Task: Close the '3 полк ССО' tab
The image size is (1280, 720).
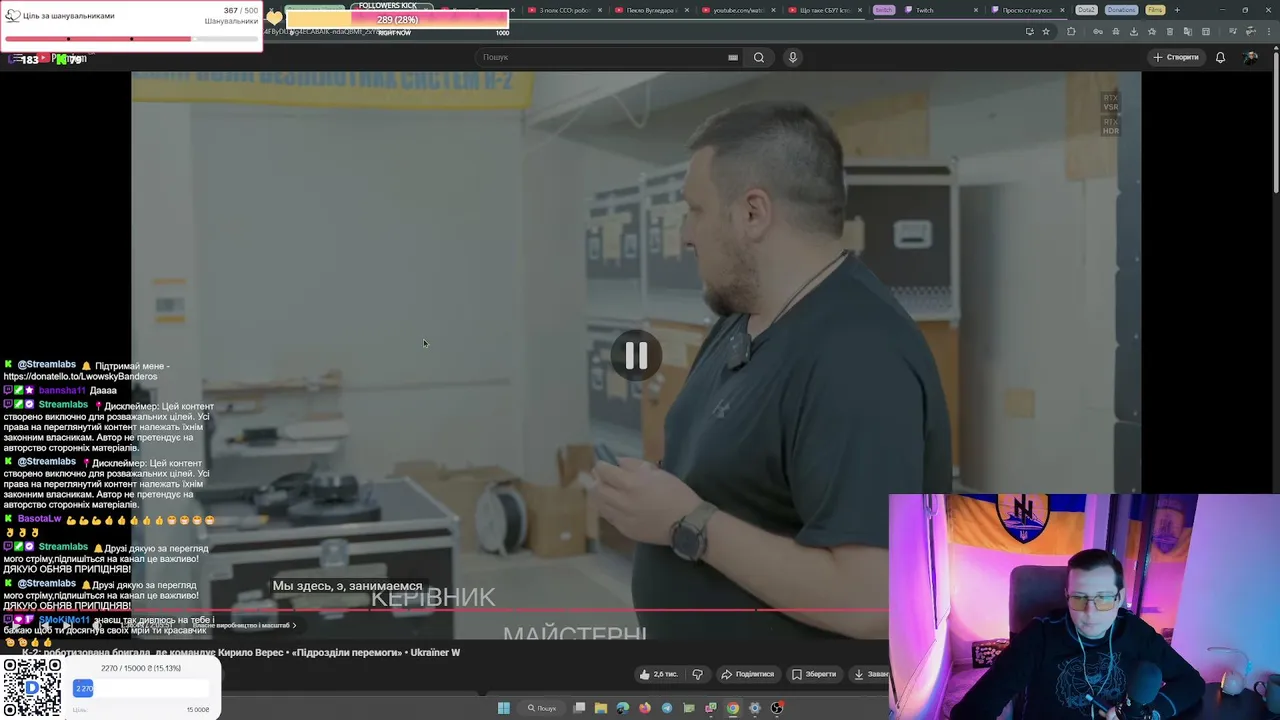Action: [x=600, y=10]
